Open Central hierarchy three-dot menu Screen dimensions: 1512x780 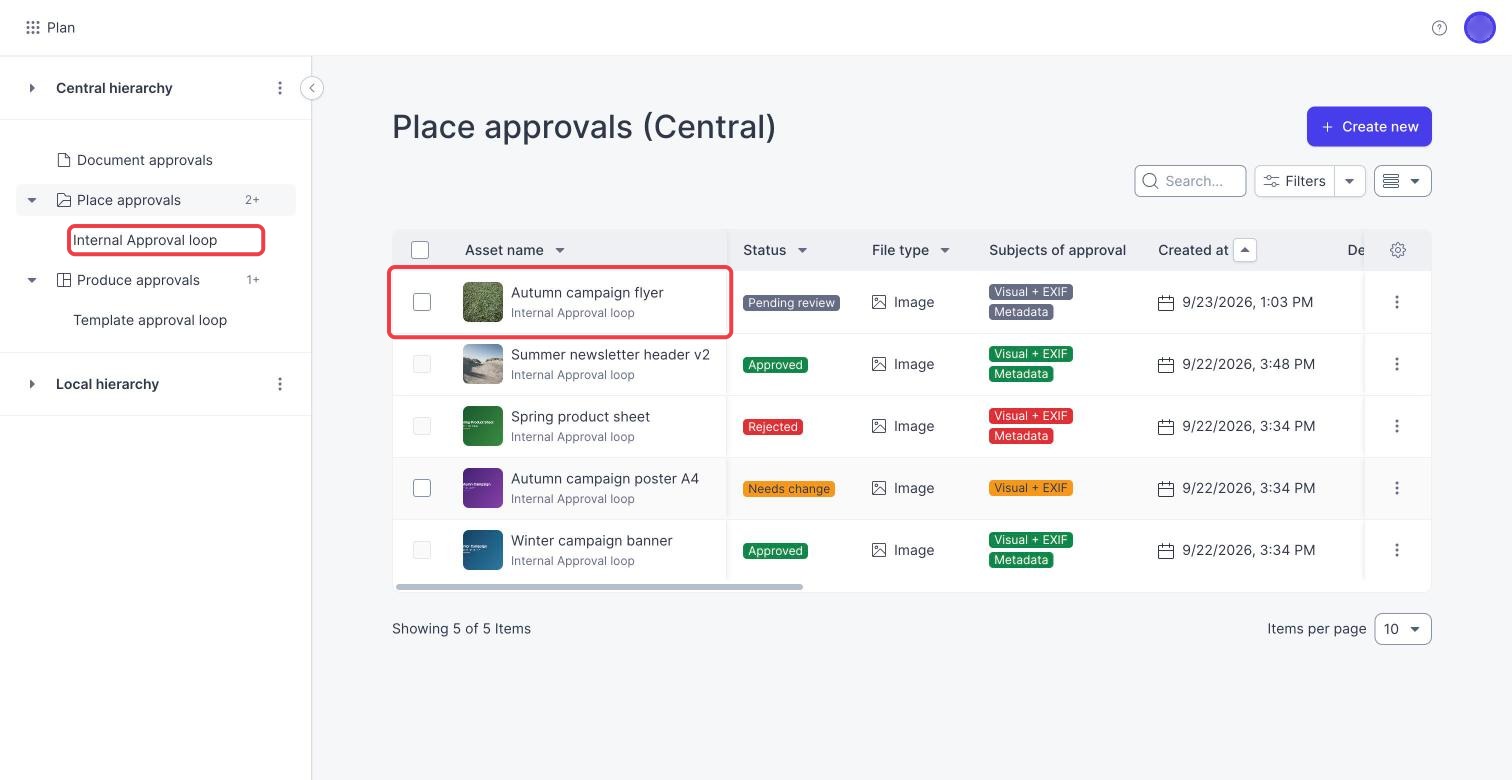(x=280, y=88)
